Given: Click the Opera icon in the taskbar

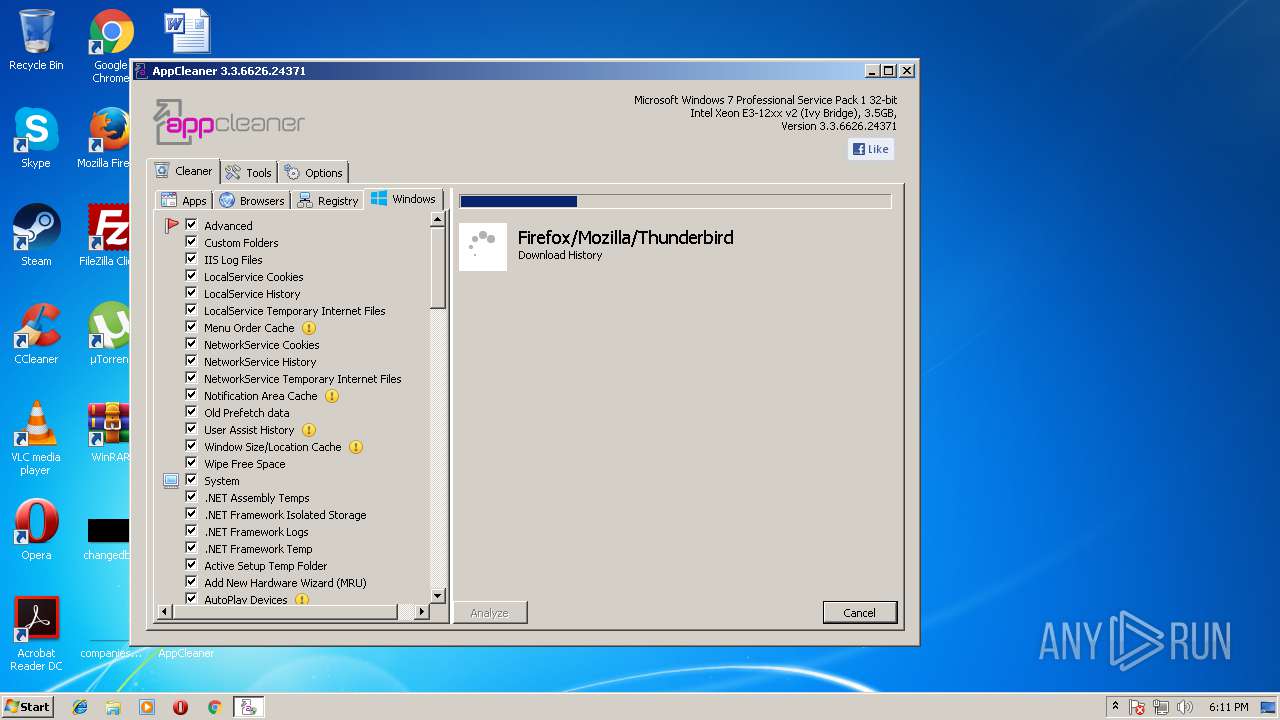Looking at the screenshot, I should (x=180, y=707).
